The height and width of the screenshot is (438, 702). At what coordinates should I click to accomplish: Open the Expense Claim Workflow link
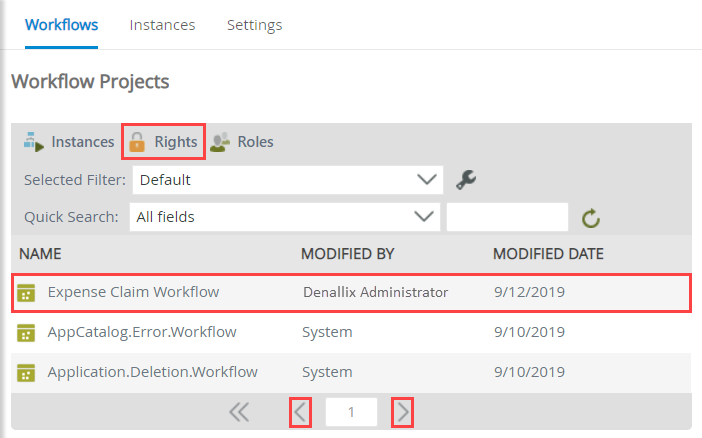133,292
